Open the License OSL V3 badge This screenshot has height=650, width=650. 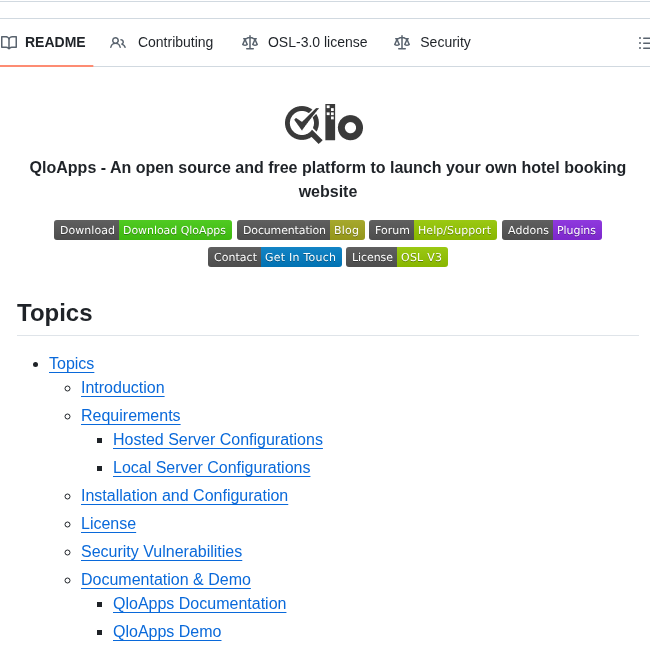pos(397,257)
